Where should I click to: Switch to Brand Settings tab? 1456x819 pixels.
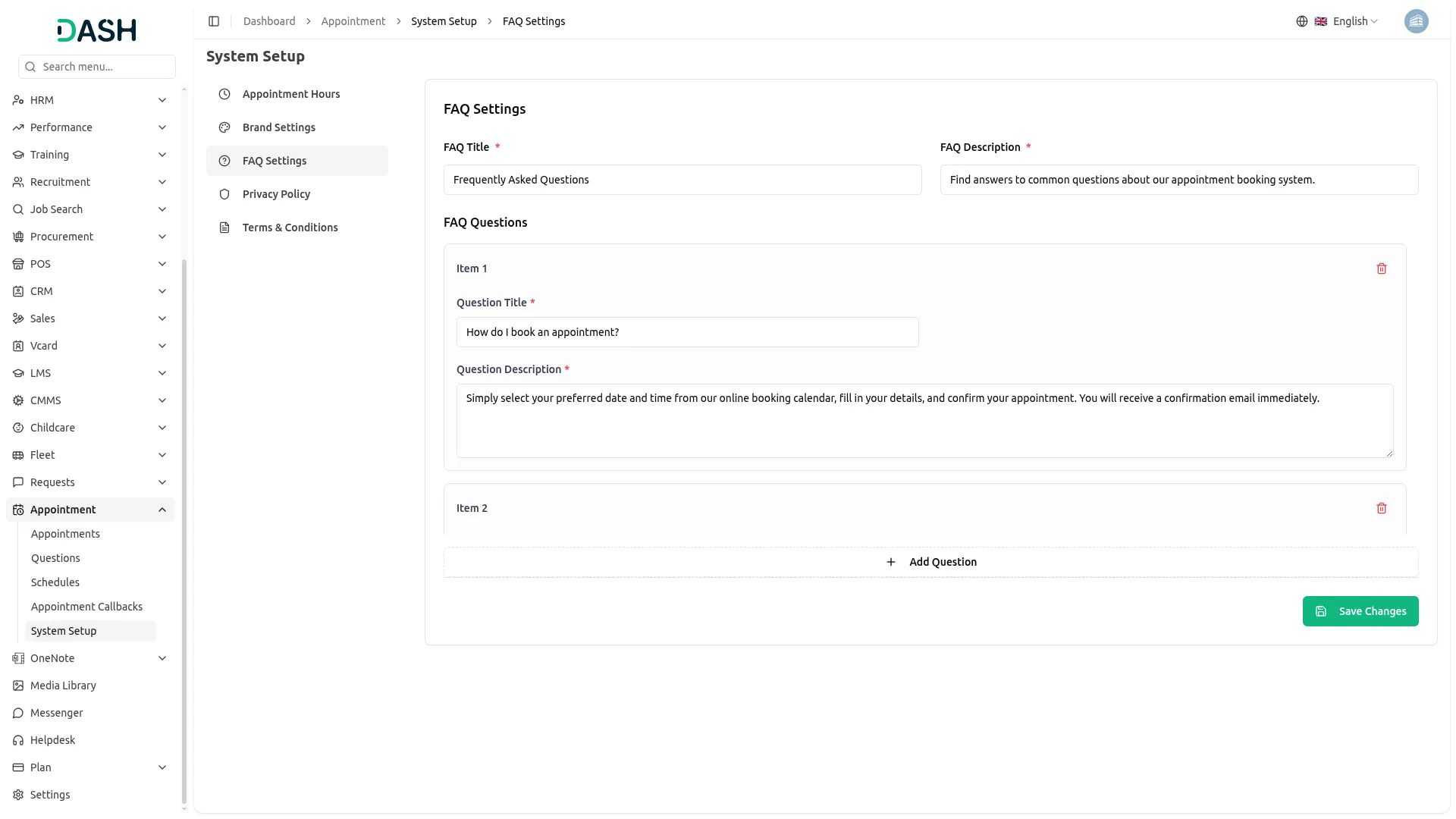[x=279, y=127]
